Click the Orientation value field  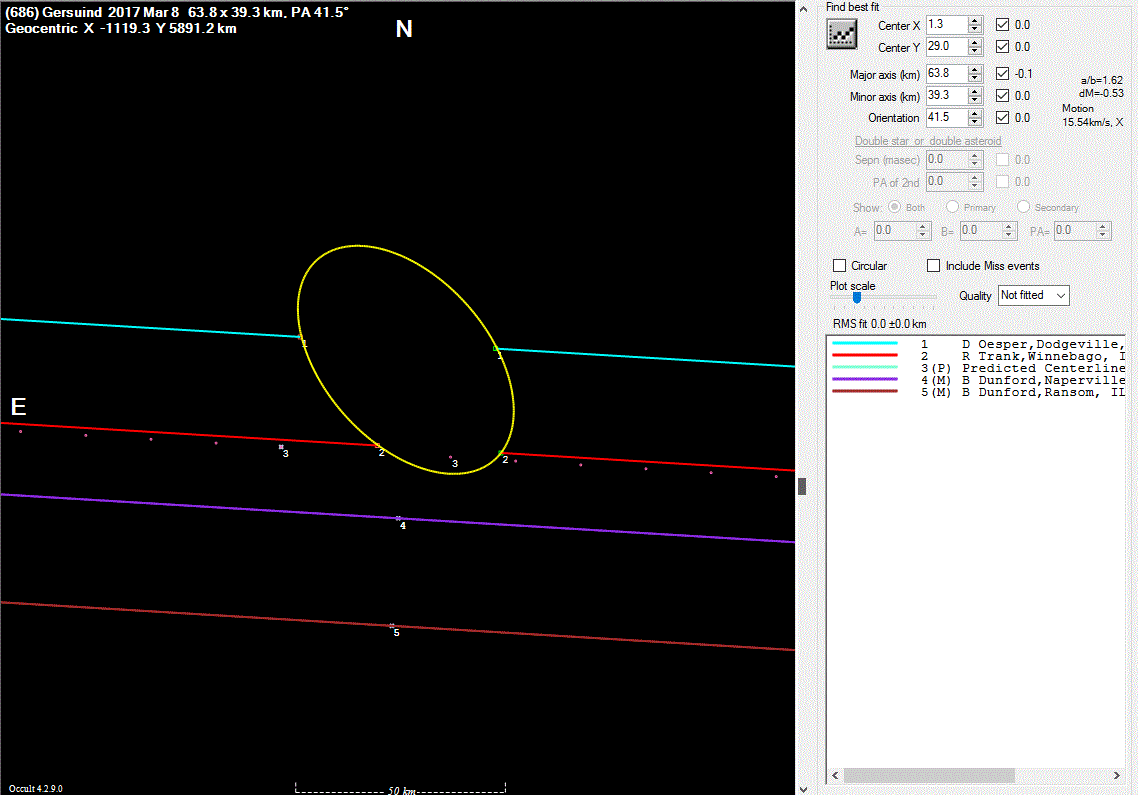[947, 117]
